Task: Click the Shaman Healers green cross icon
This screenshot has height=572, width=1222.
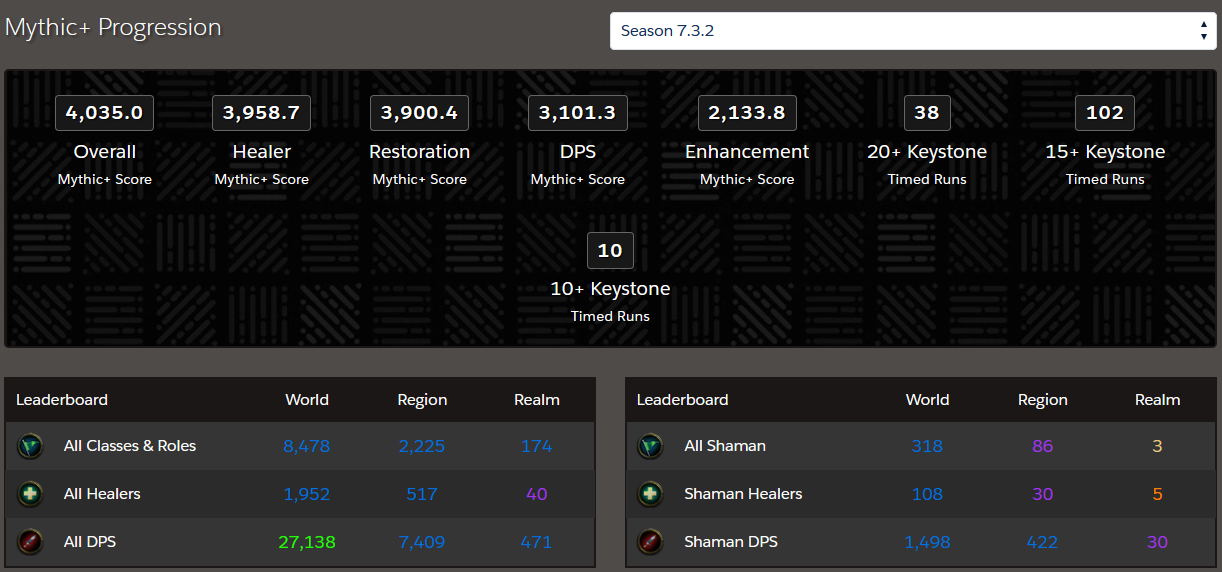Action: pos(651,494)
